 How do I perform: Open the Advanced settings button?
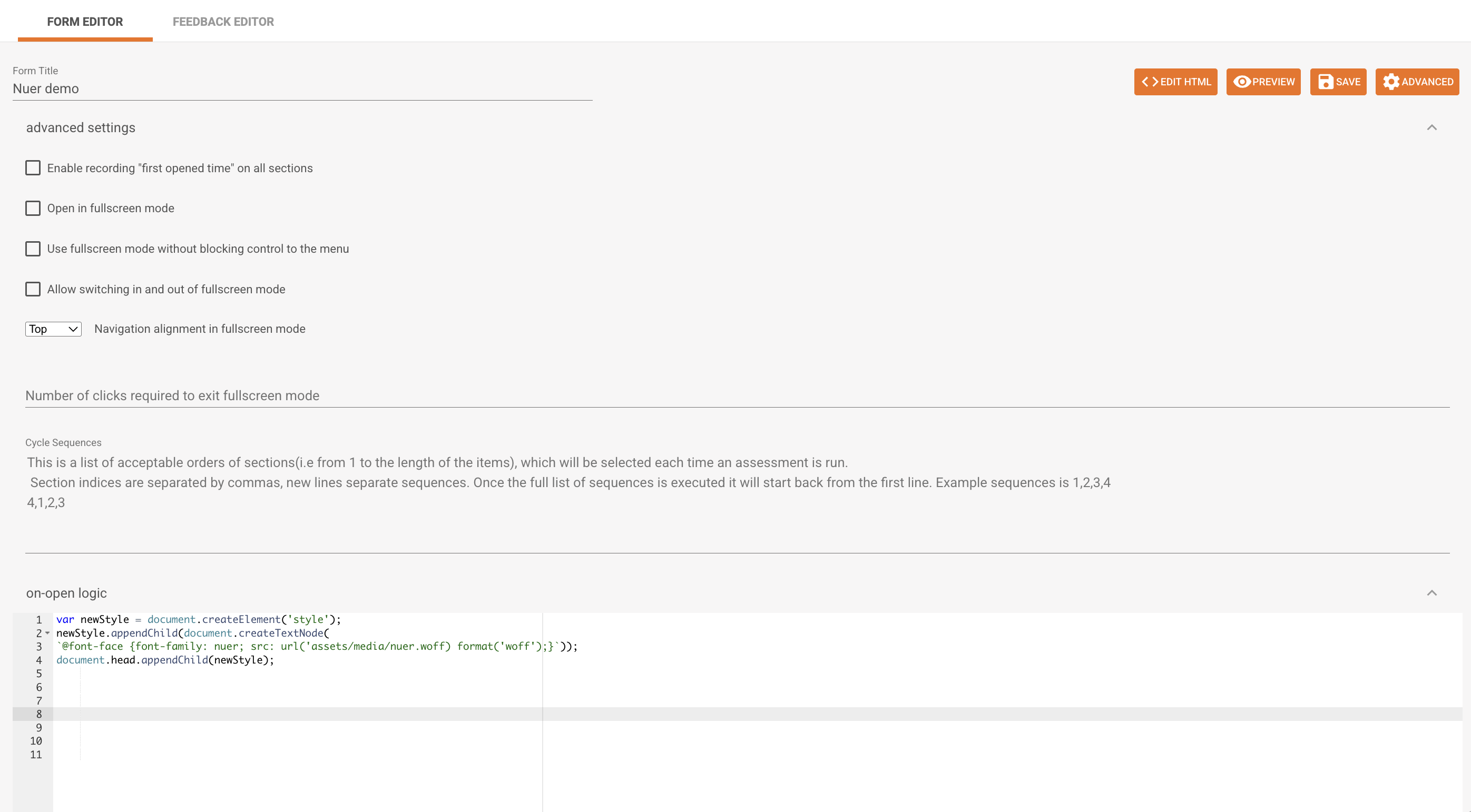tap(1417, 82)
